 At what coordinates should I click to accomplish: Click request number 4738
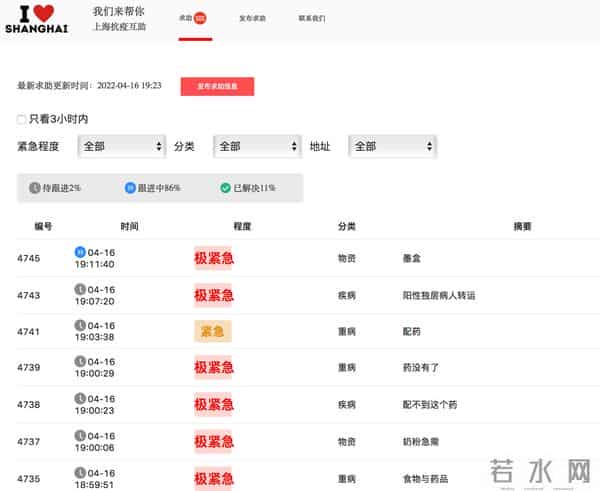coord(29,405)
